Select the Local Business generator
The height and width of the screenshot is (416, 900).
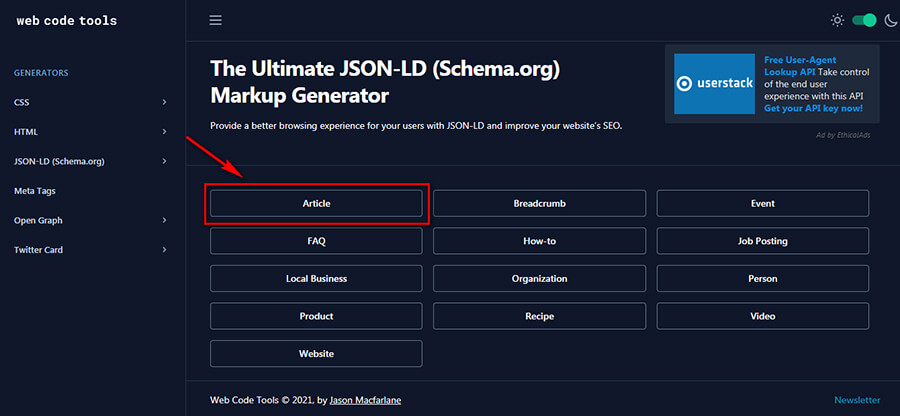point(316,279)
